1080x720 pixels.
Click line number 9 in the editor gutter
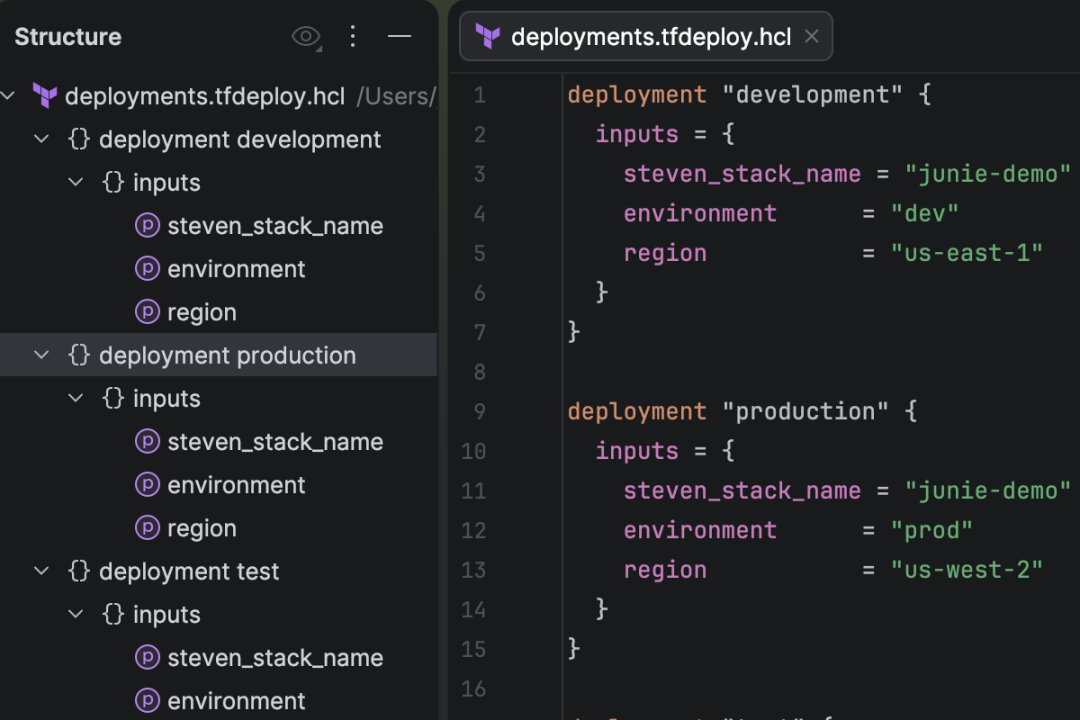coord(479,411)
